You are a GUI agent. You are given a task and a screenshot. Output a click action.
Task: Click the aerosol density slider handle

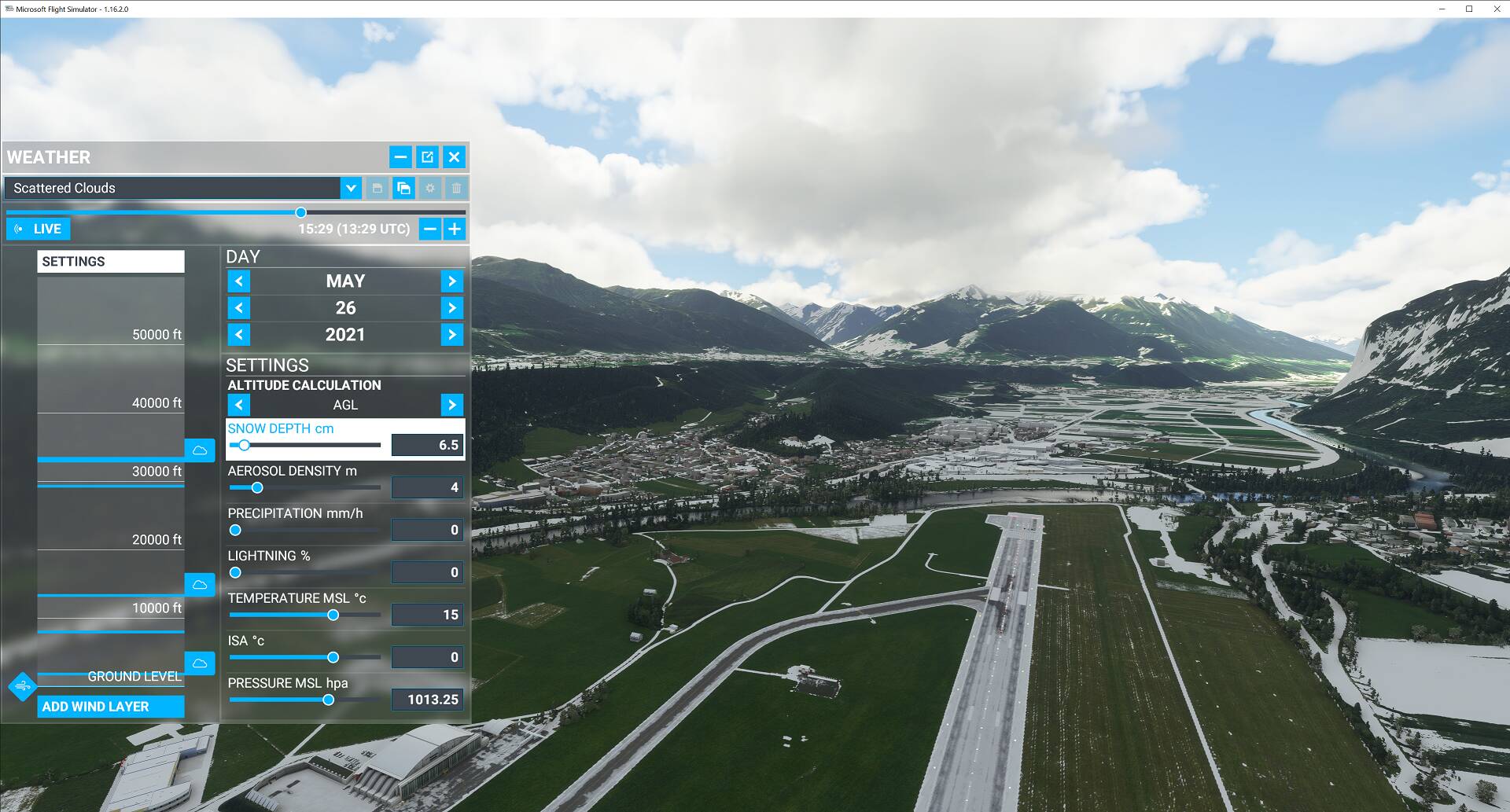(257, 488)
